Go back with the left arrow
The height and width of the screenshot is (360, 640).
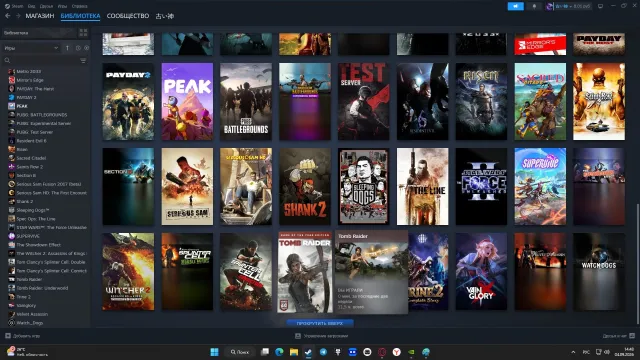(x=8, y=16)
